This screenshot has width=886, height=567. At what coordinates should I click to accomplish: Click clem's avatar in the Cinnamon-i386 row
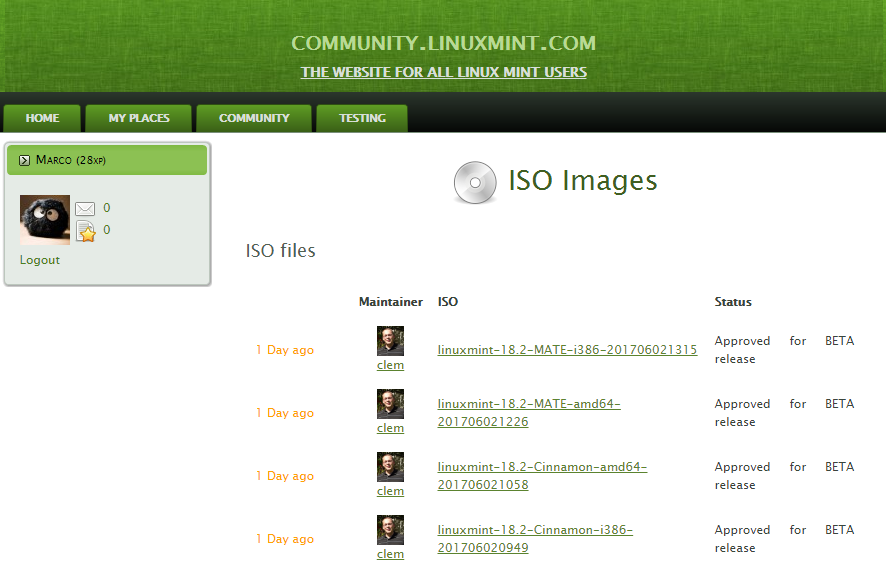click(x=390, y=530)
